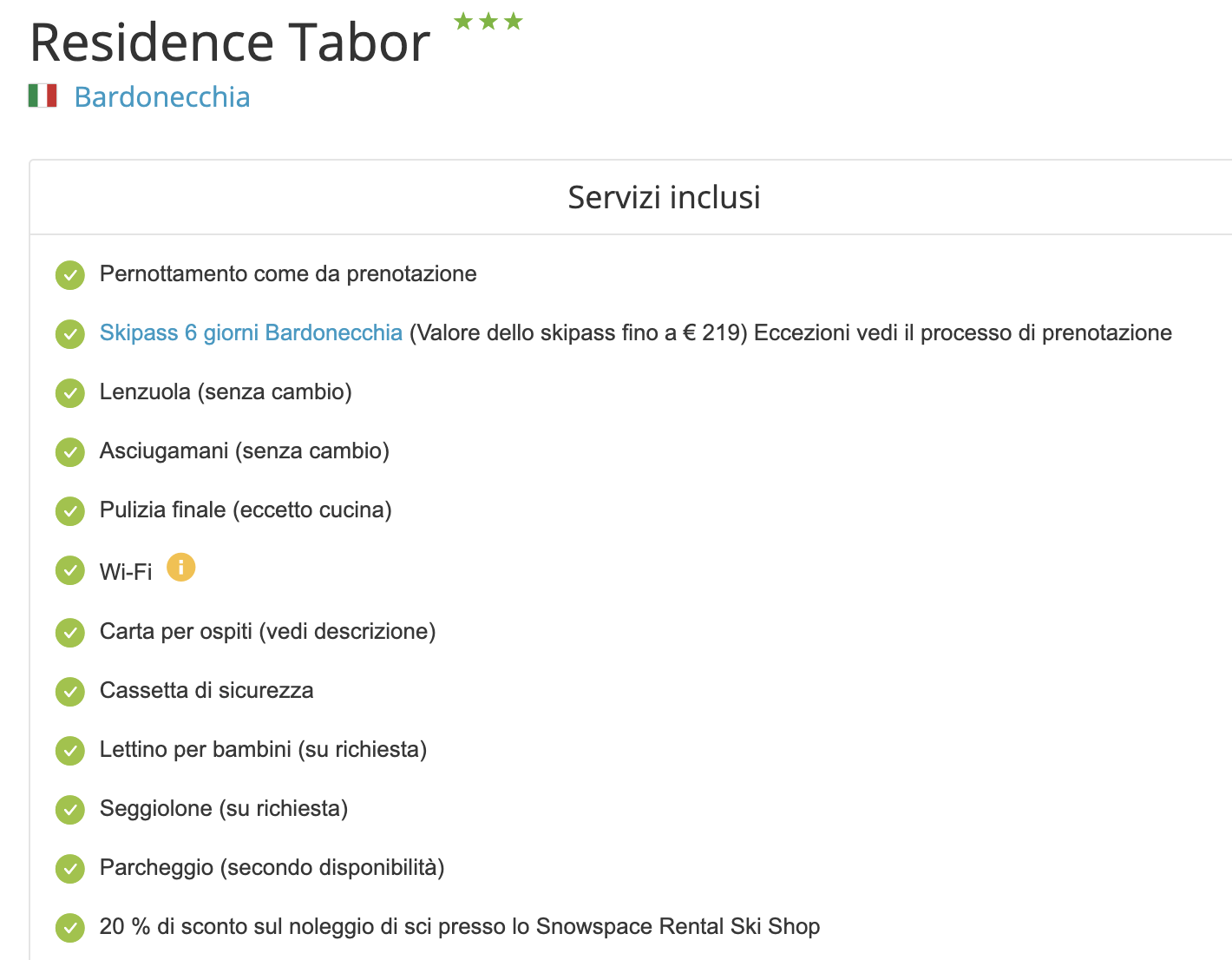The height and width of the screenshot is (960, 1232).
Task: Click checkmark icon beside Pulizia finale
Action: (70, 511)
